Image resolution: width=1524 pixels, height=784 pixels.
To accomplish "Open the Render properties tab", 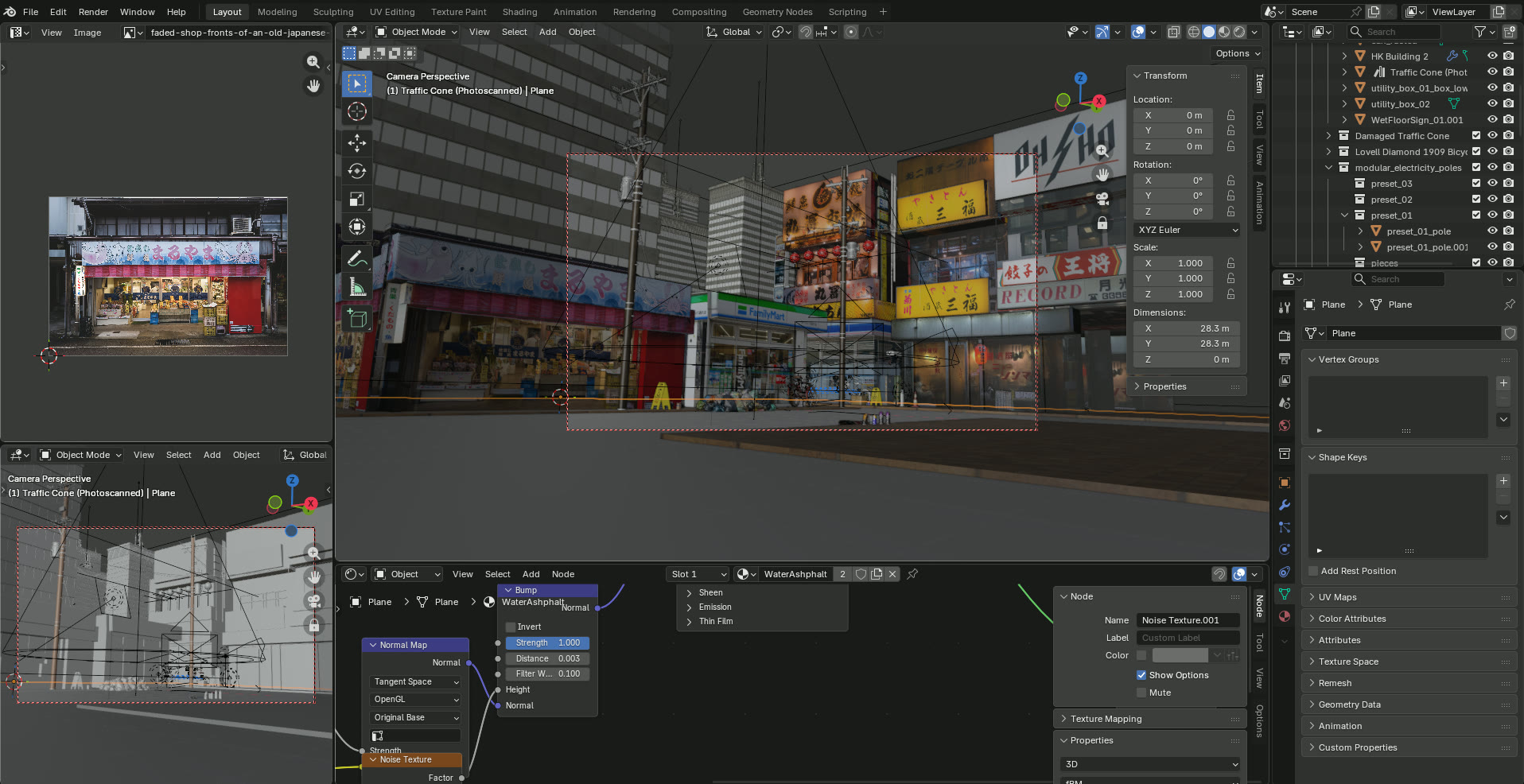I will pyautogui.click(x=1284, y=336).
